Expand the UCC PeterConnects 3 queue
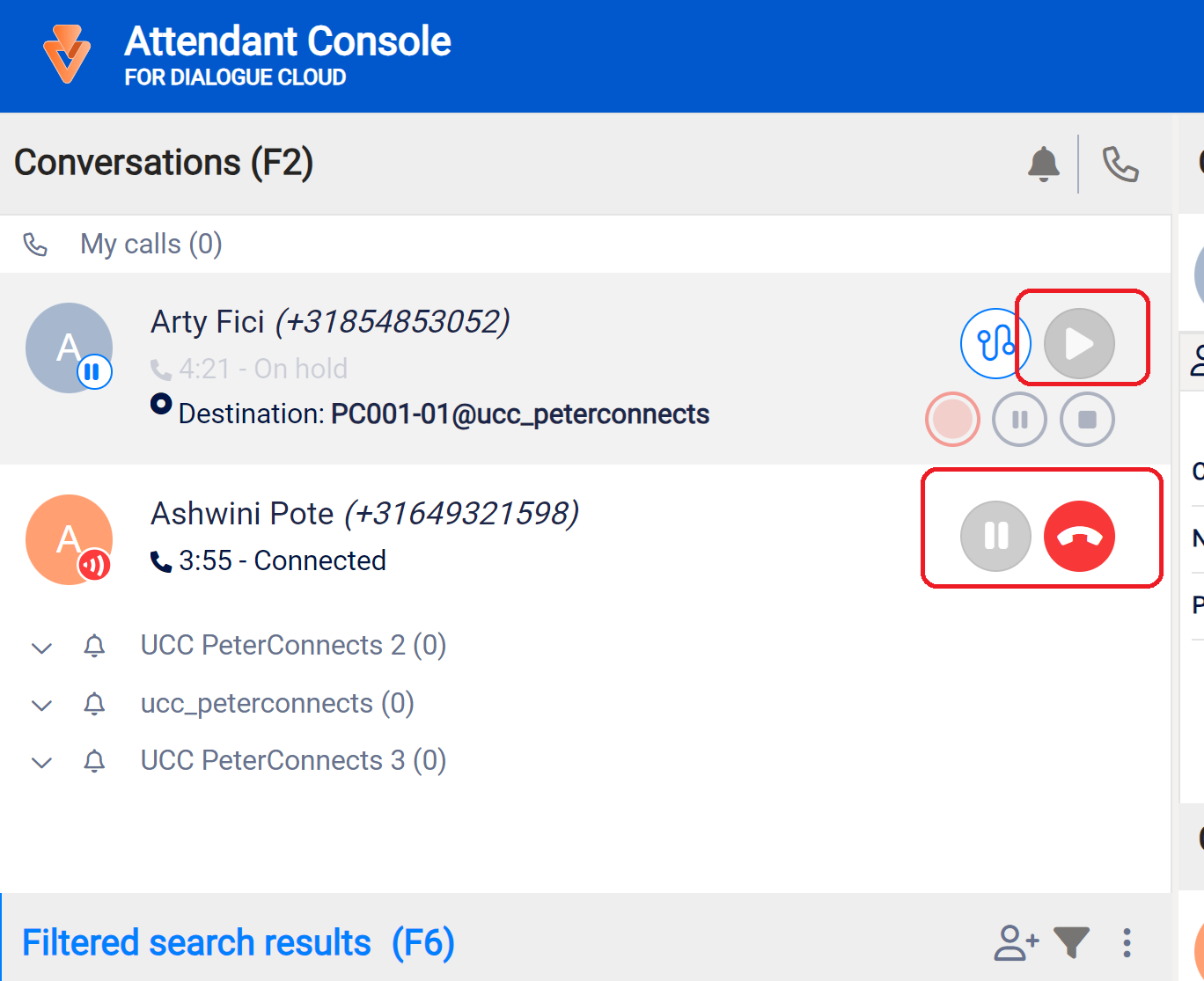This screenshot has width=1204, height=981. click(x=41, y=762)
